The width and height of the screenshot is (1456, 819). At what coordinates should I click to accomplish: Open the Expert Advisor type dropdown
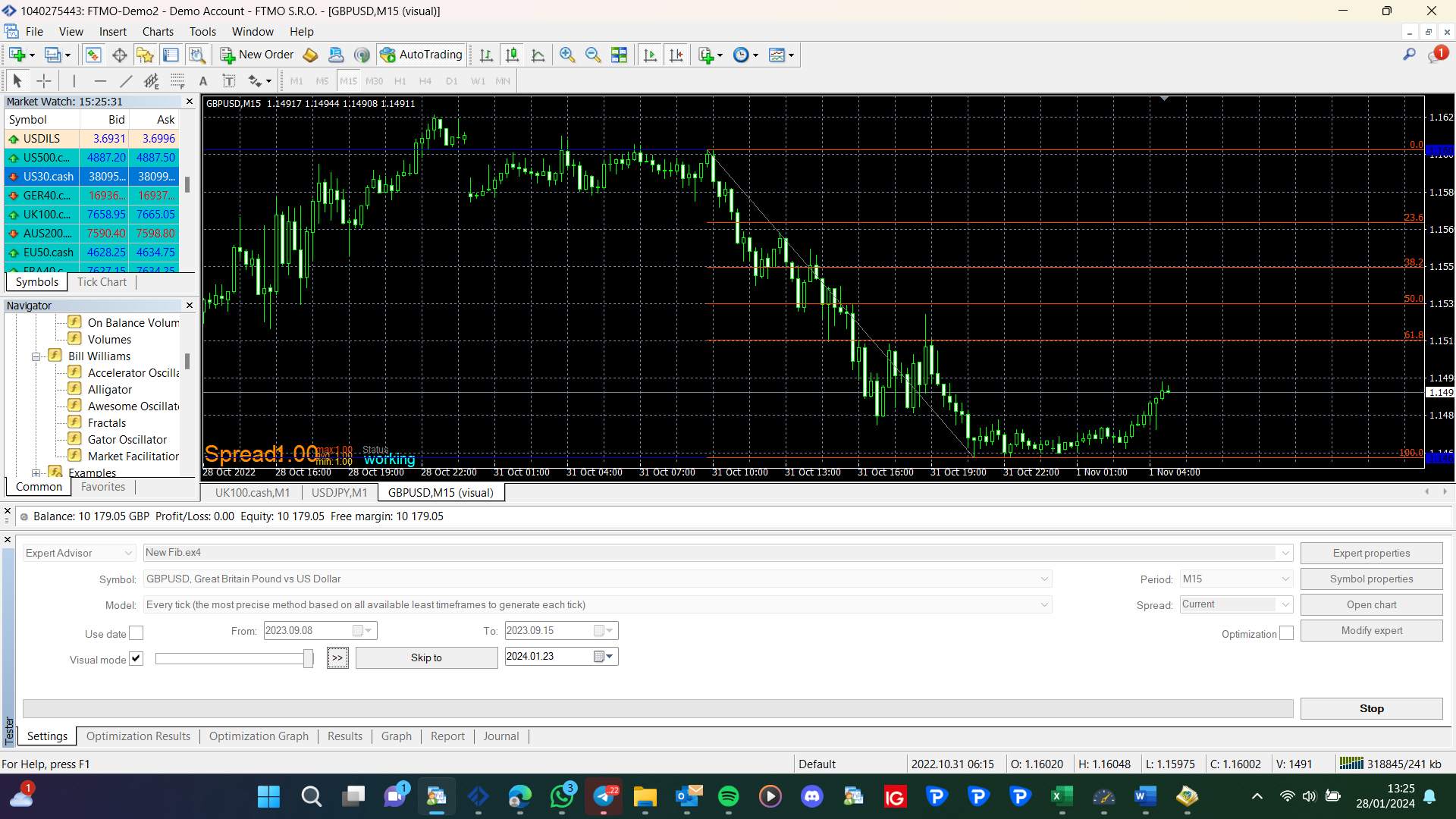[79, 553]
